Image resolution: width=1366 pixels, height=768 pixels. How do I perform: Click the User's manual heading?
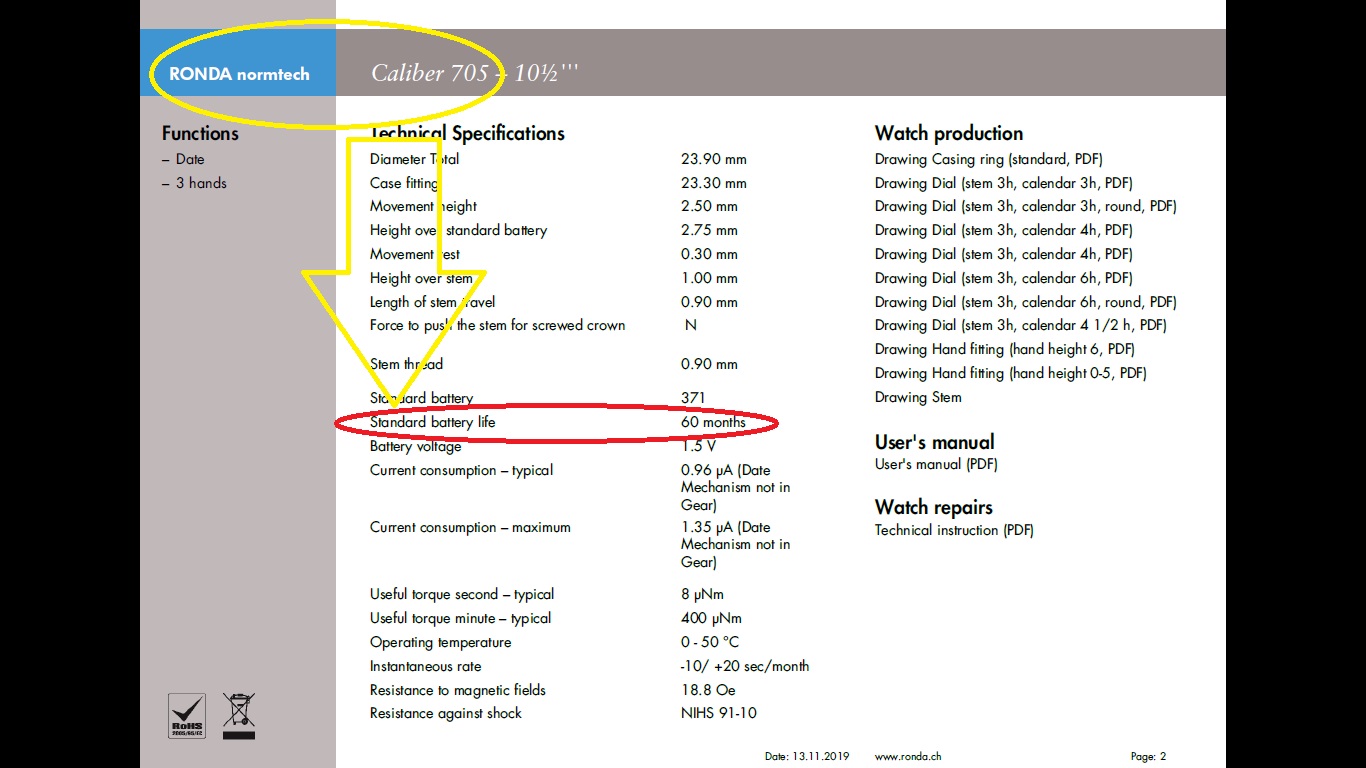pyautogui.click(x=935, y=442)
